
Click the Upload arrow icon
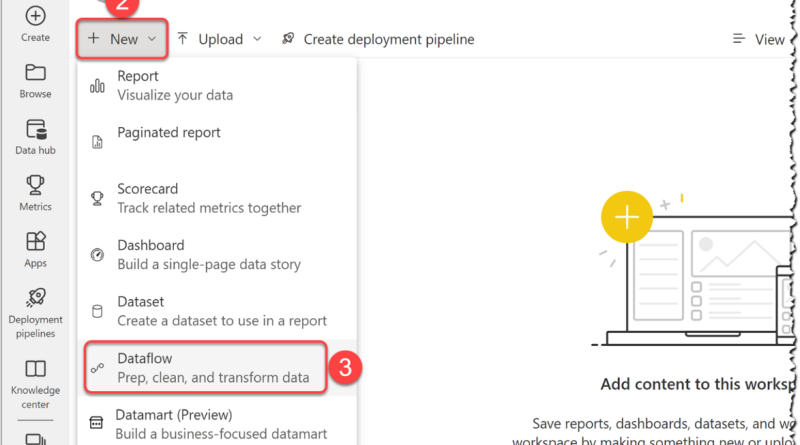click(183, 38)
